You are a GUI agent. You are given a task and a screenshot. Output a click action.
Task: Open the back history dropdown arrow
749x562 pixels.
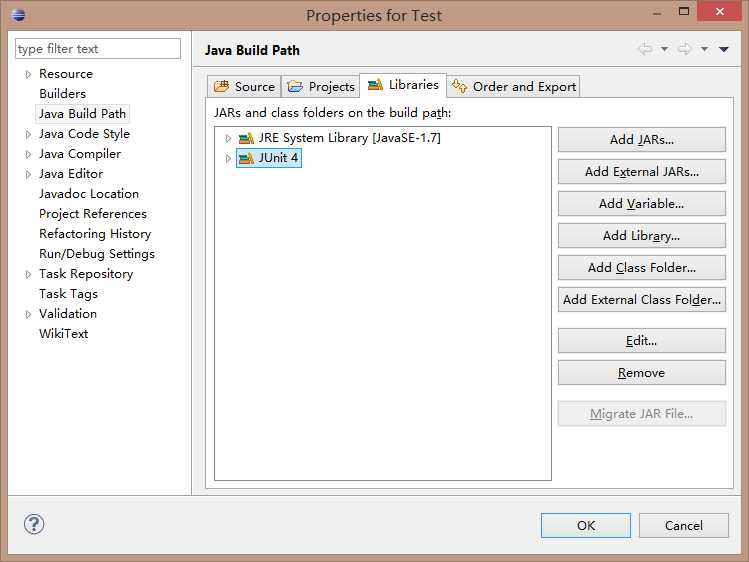[664, 49]
